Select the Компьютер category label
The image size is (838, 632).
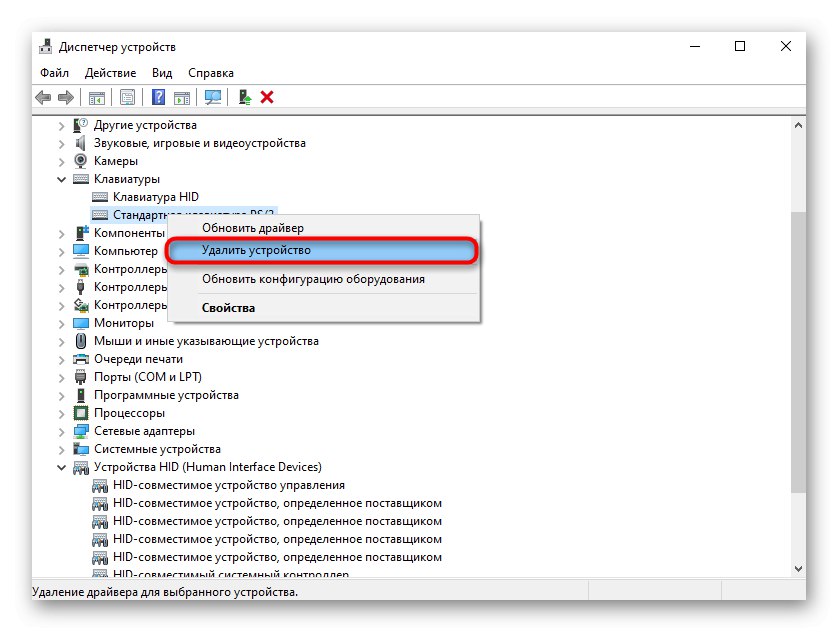click(126, 251)
